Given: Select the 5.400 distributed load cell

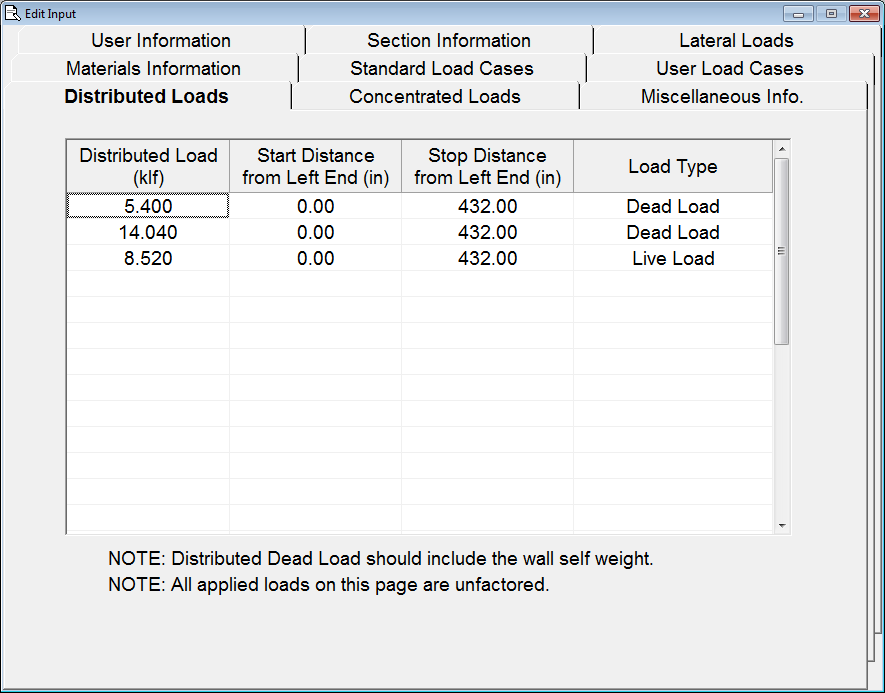Looking at the screenshot, I should [148, 207].
